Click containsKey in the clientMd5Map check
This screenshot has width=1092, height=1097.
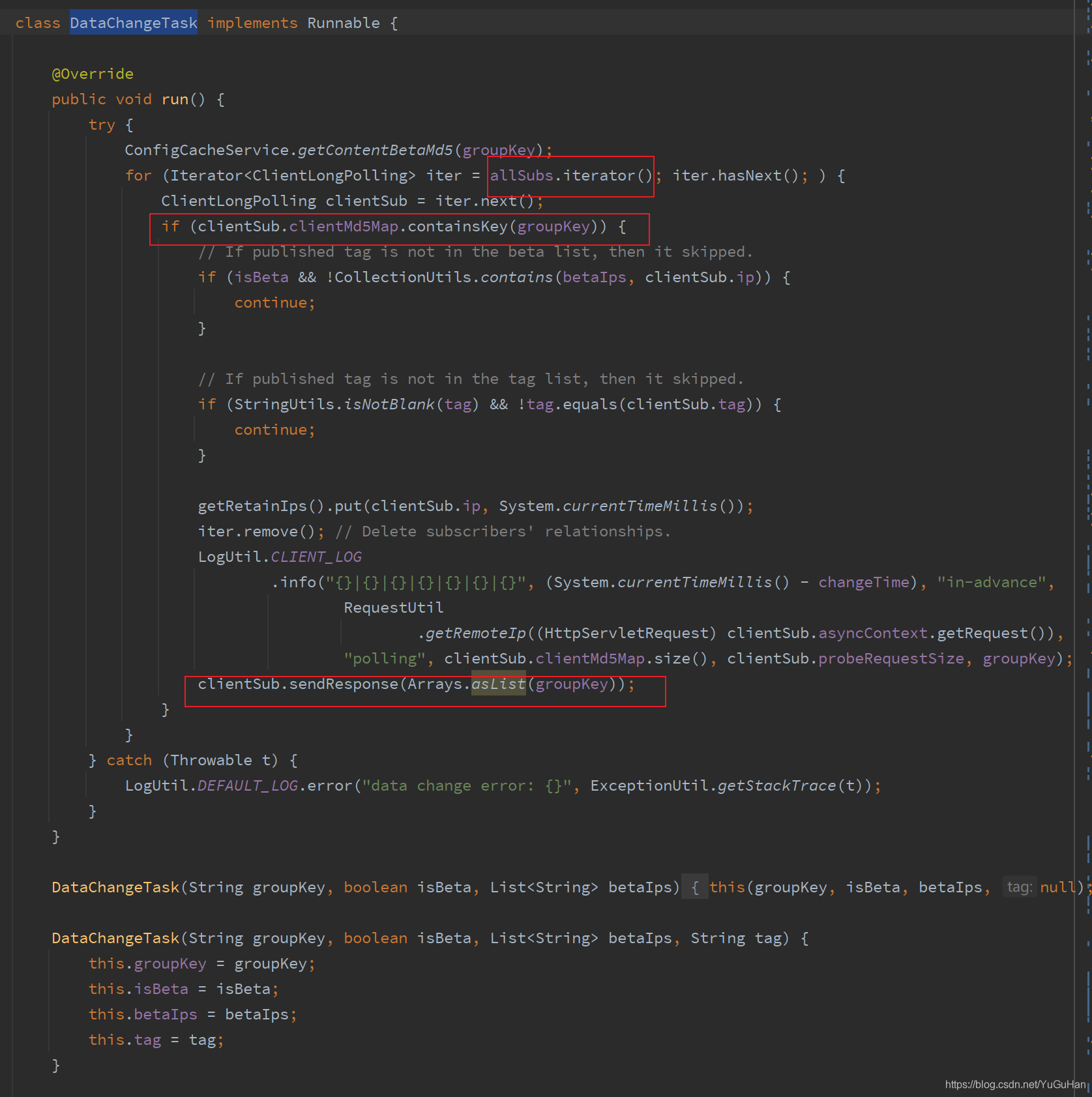[x=457, y=226]
